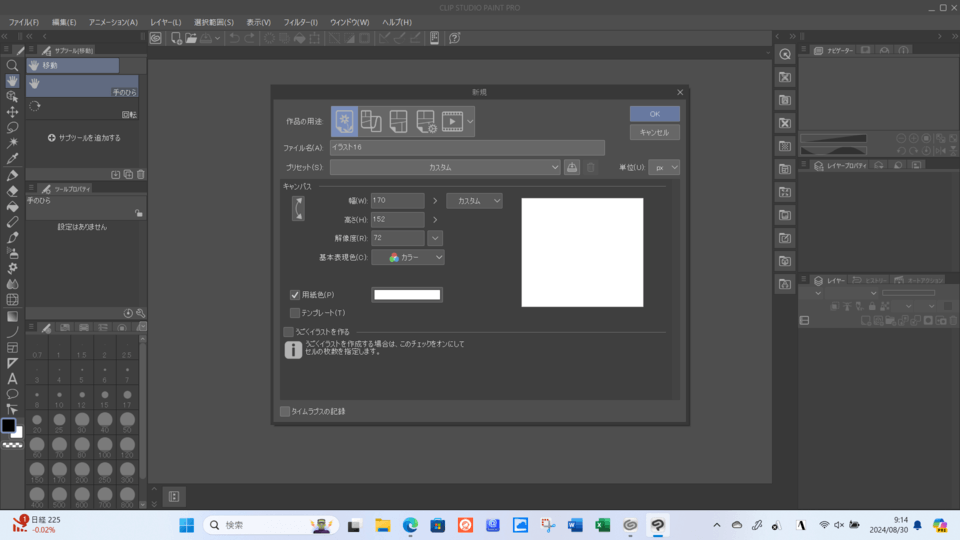Open the ウィンドウ(W) menu
The width and height of the screenshot is (960, 540).
click(350, 22)
